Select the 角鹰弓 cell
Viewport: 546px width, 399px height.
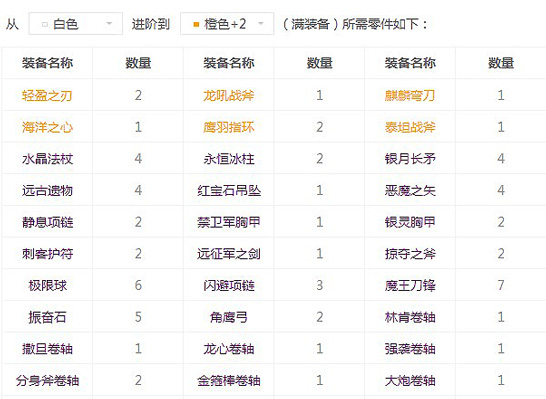(x=229, y=317)
